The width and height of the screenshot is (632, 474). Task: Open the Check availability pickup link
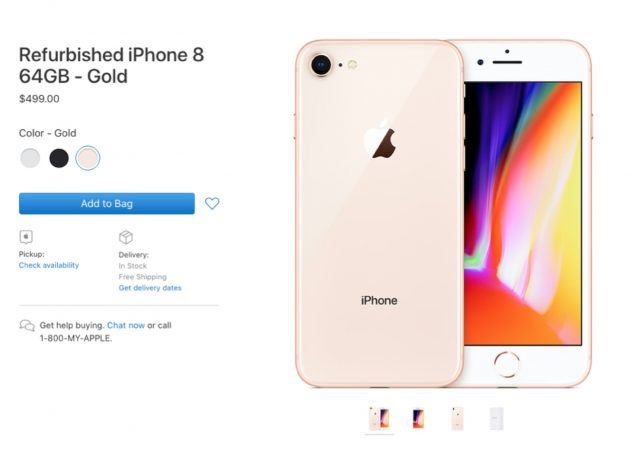coord(49,265)
